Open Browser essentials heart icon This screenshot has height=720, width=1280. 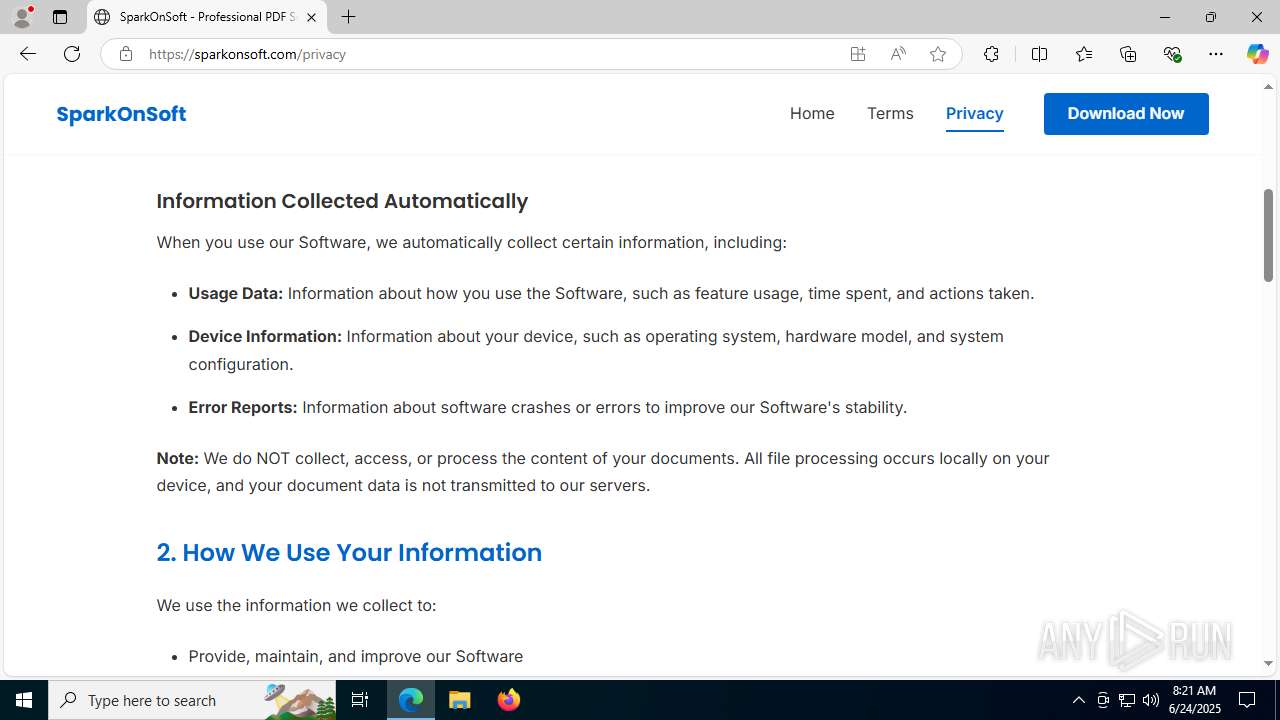(x=1172, y=54)
